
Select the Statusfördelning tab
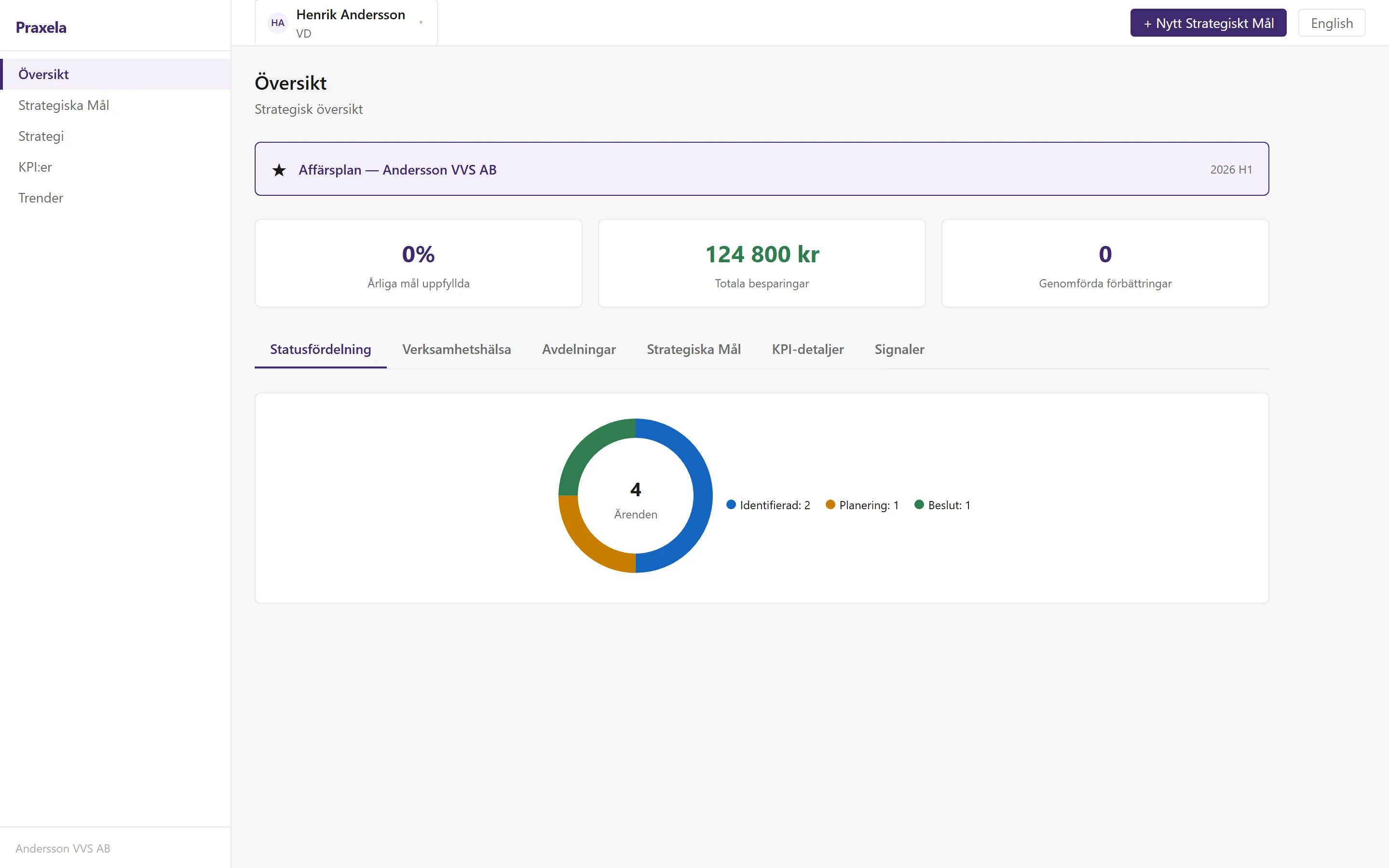320,349
